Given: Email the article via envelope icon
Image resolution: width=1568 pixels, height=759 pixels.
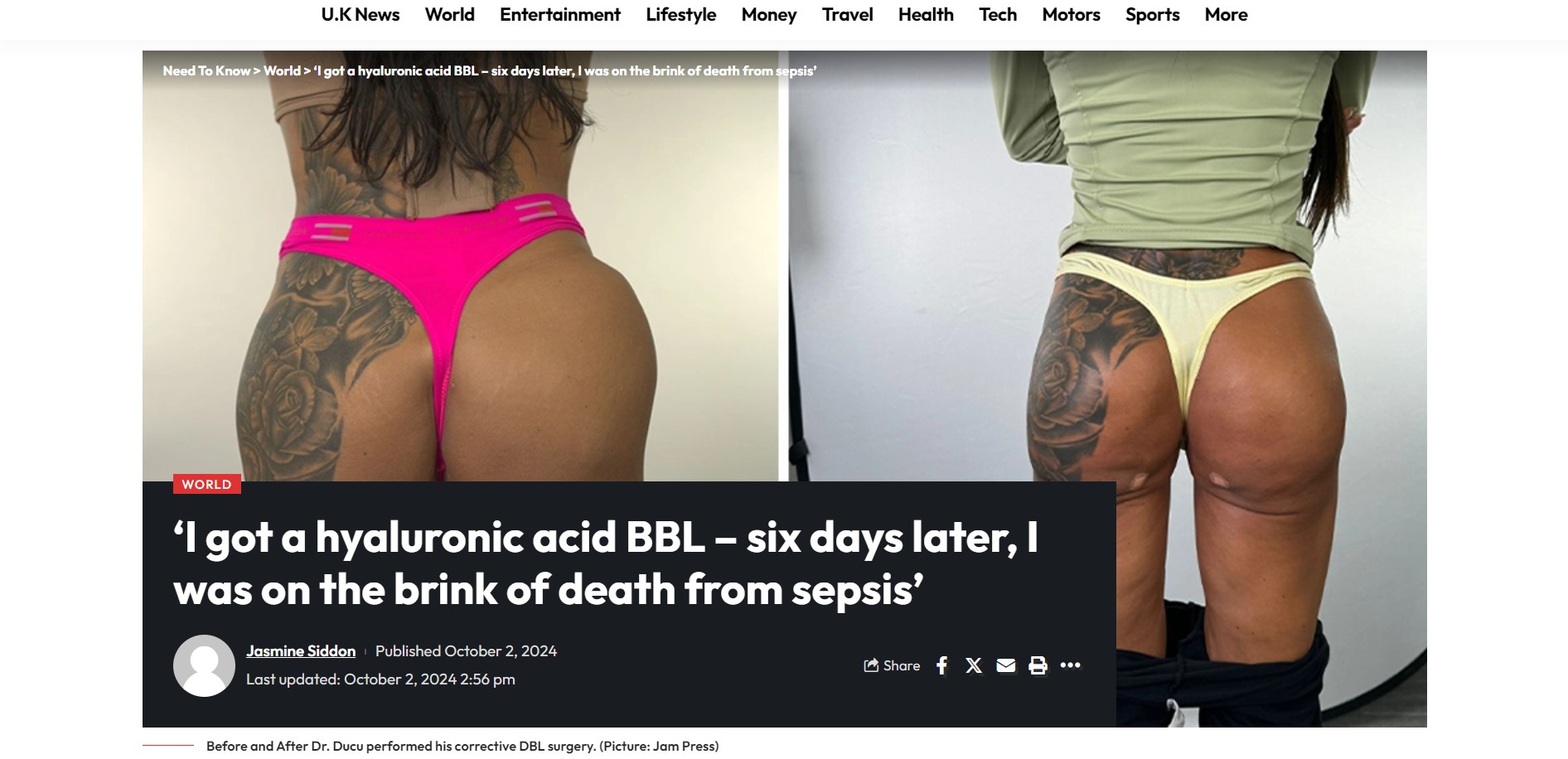Looking at the screenshot, I should (x=1006, y=665).
